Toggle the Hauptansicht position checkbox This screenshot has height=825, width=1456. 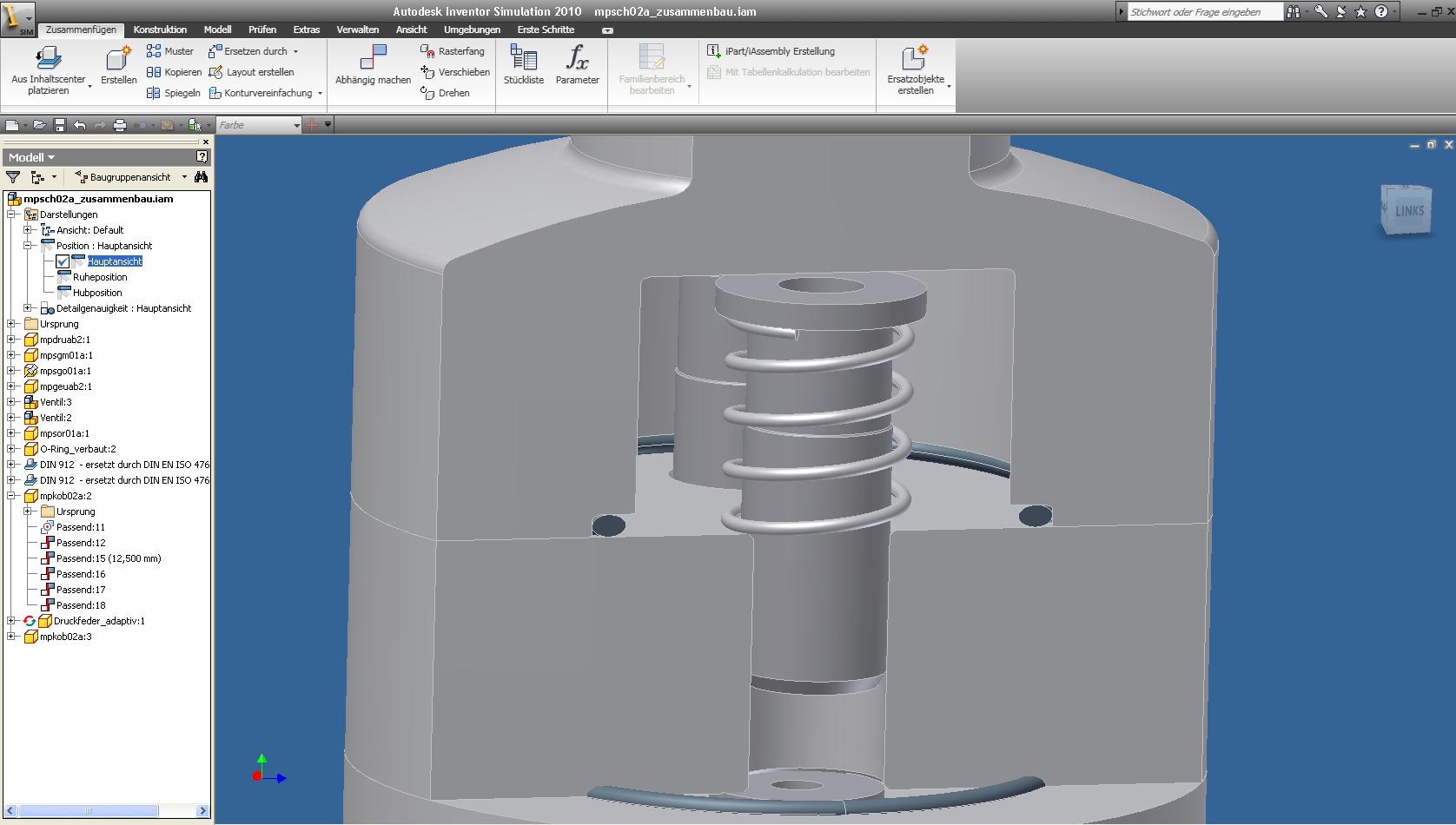coord(63,261)
